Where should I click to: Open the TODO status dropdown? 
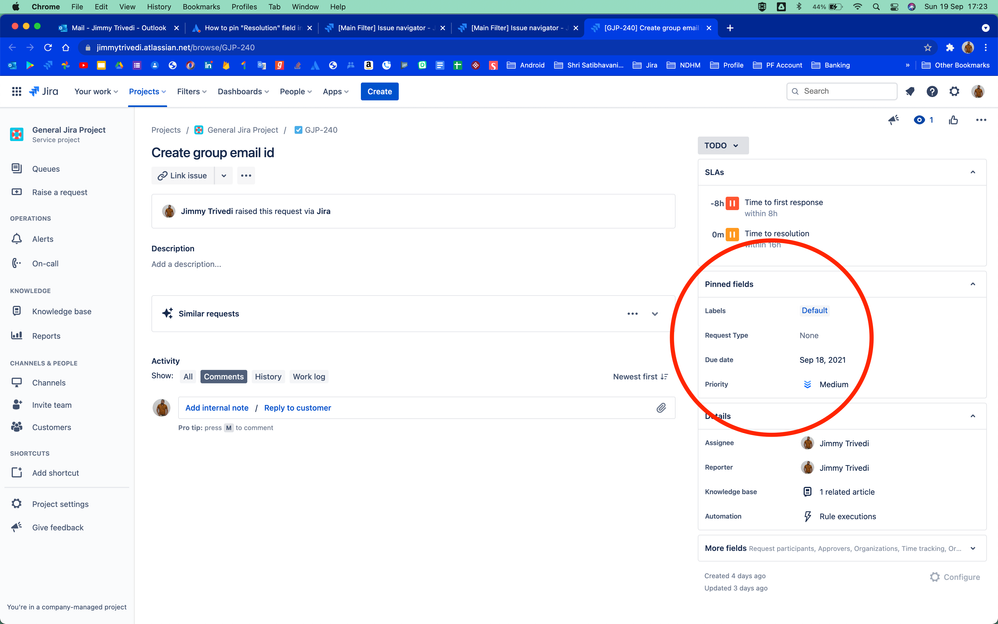(723, 146)
